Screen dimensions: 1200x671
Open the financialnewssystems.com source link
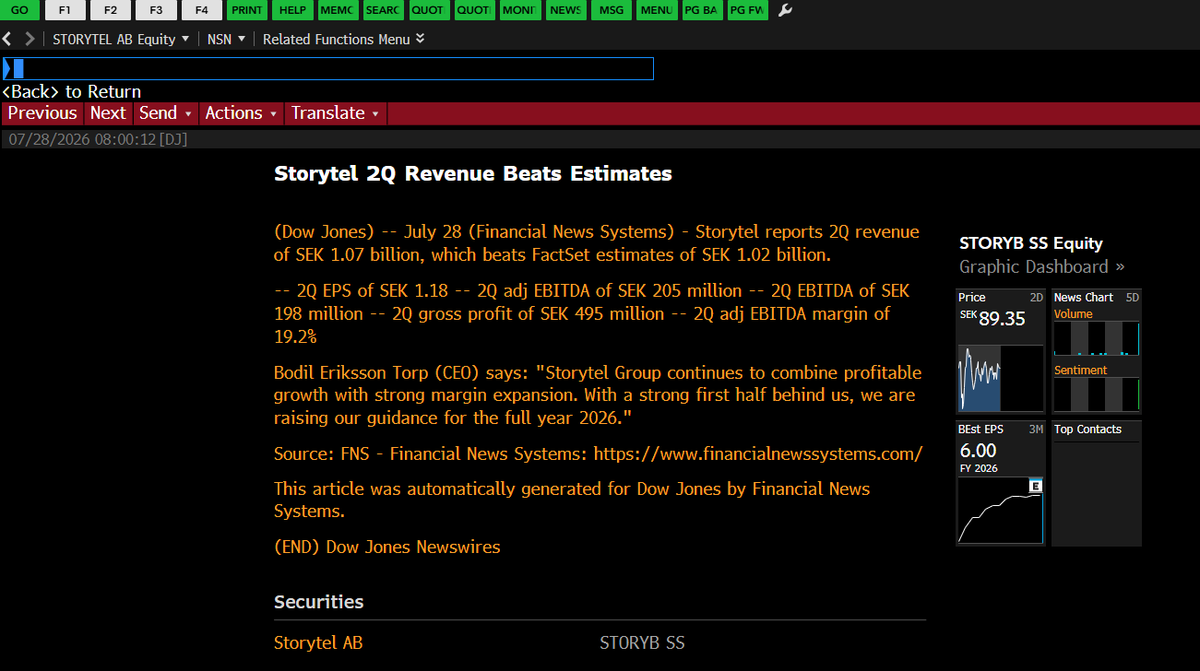pos(758,454)
